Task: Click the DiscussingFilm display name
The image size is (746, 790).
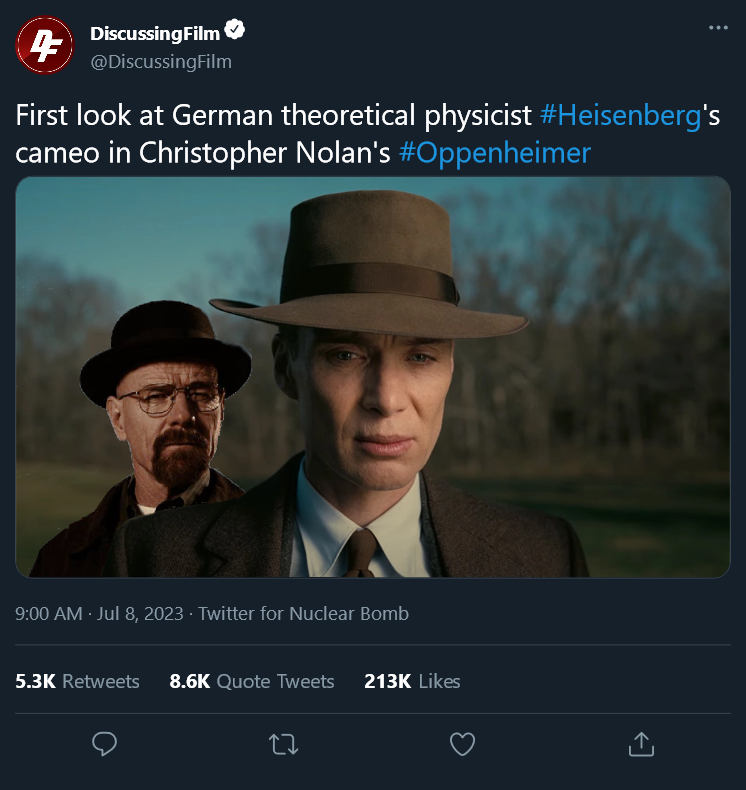Action: coord(155,33)
